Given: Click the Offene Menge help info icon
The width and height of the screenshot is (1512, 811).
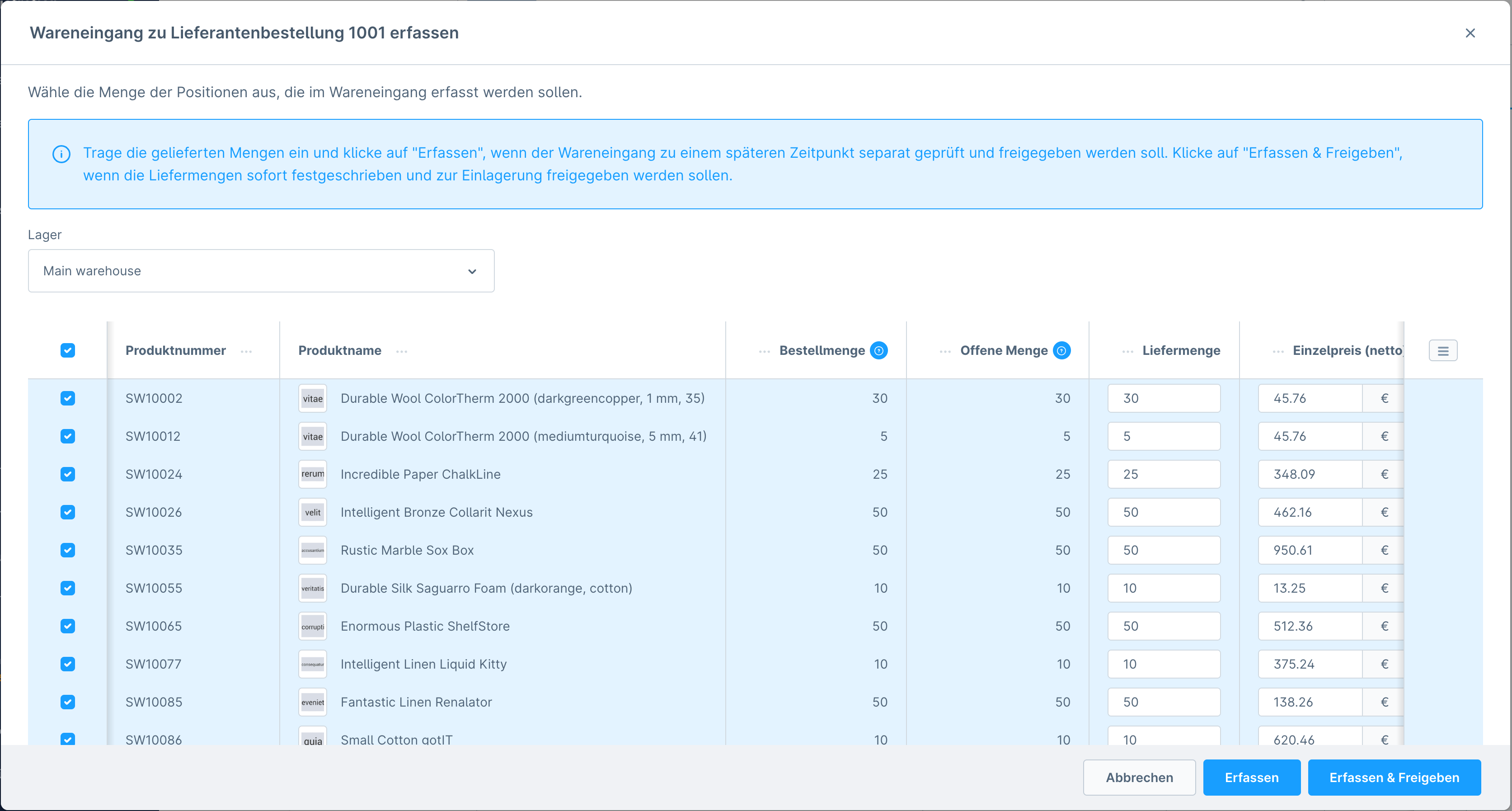Looking at the screenshot, I should coord(1061,351).
